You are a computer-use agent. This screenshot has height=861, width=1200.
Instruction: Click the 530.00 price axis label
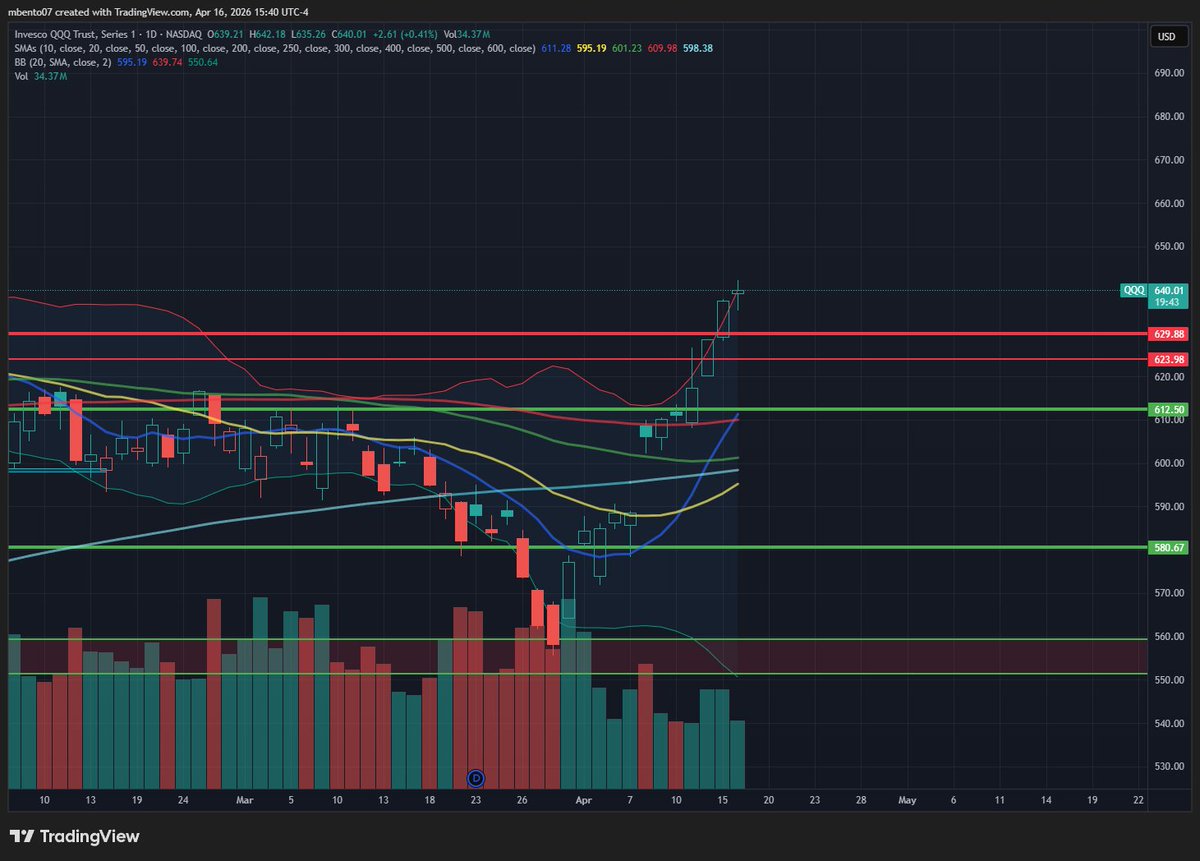1168,767
